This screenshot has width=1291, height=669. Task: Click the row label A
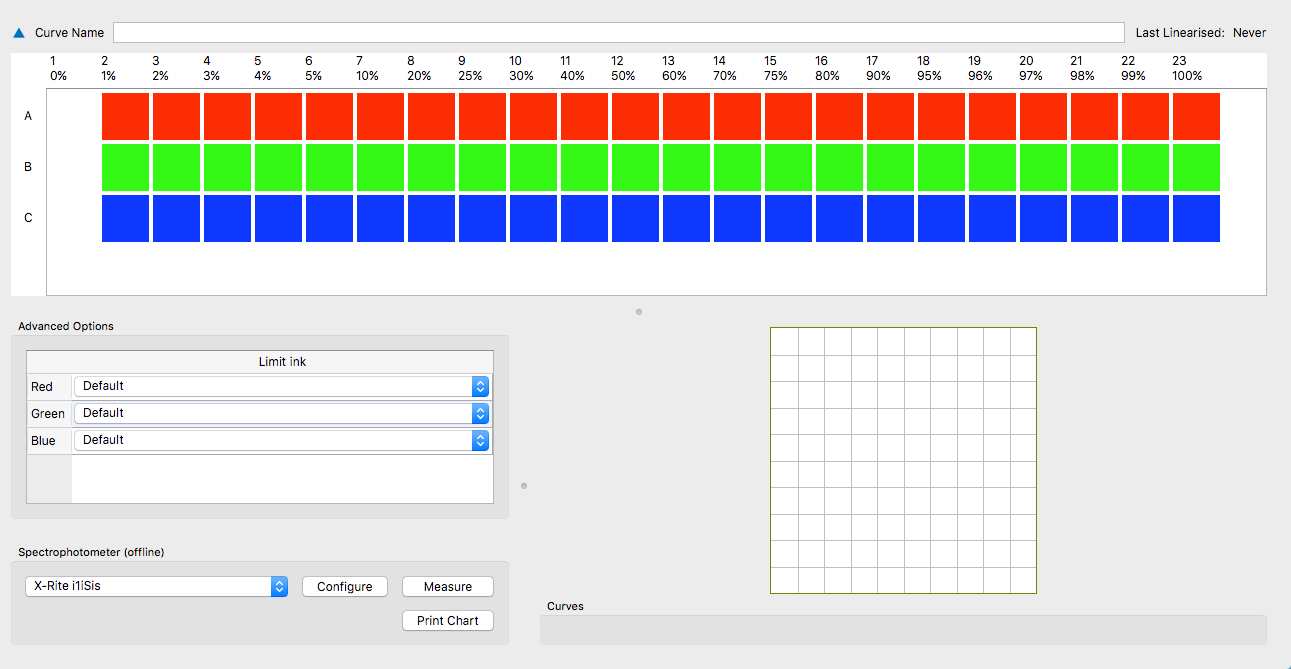click(27, 116)
